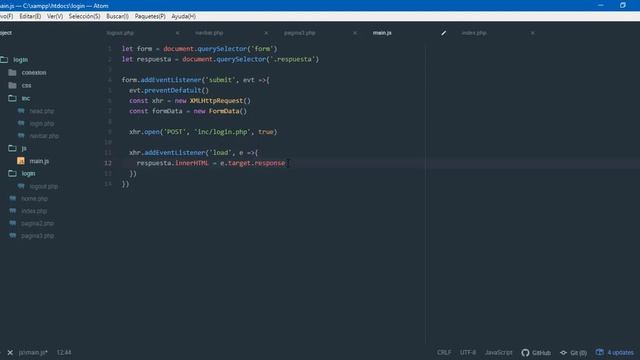This screenshot has width=640, height=360.
Task: Close the pagina3.php tab with its X
Action: [x=355, y=33]
